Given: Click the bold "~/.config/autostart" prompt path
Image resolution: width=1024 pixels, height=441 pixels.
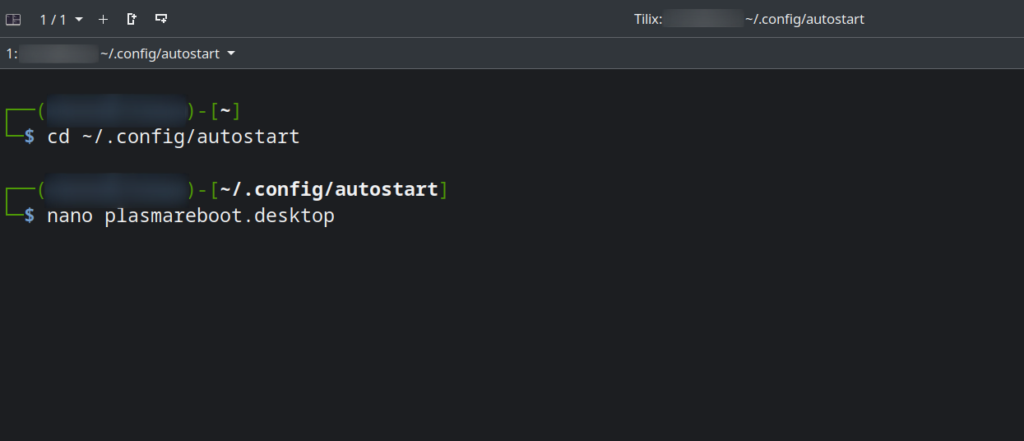Looking at the screenshot, I should pyautogui.click(x=328, y=190).
